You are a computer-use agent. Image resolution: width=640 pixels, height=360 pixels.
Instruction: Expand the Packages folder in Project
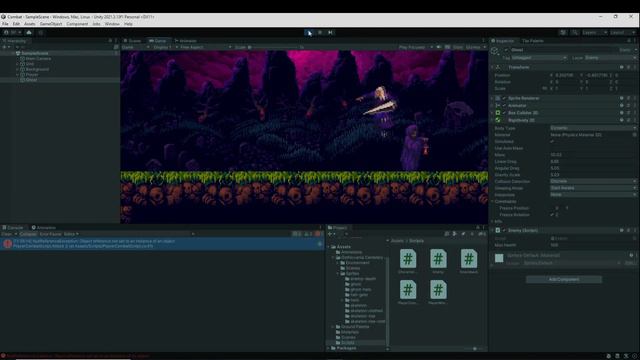(329, 348)
